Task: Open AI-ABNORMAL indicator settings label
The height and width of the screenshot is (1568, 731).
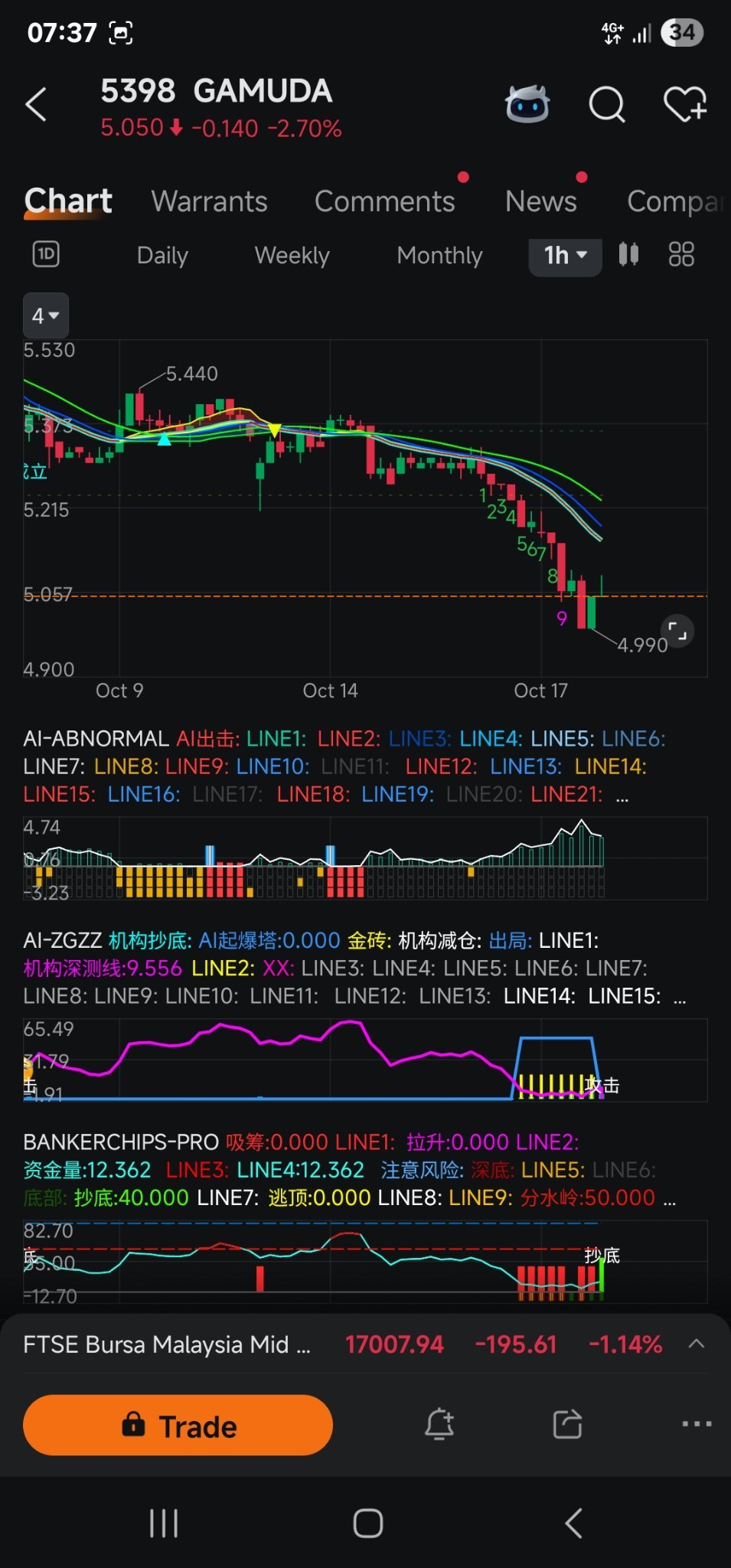Action: tap(96, 739)
